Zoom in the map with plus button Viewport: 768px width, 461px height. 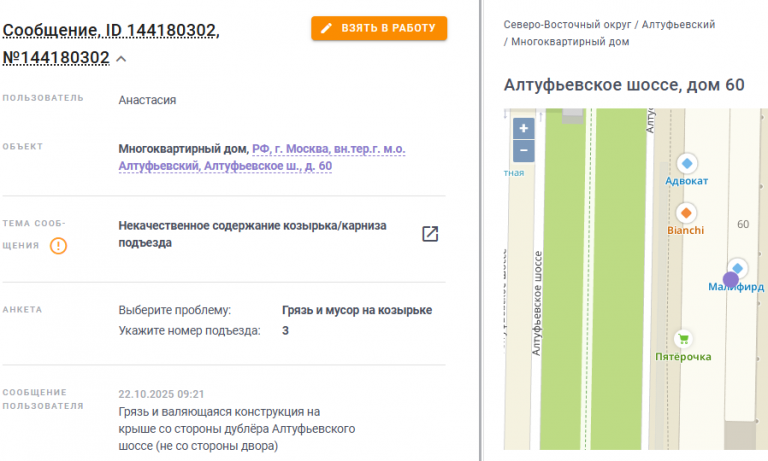point(524,128)
